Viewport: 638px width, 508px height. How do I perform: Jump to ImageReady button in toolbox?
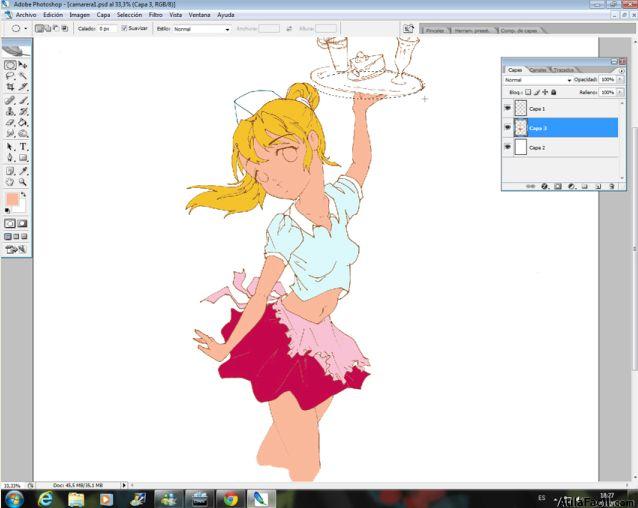tap(16, 249)
